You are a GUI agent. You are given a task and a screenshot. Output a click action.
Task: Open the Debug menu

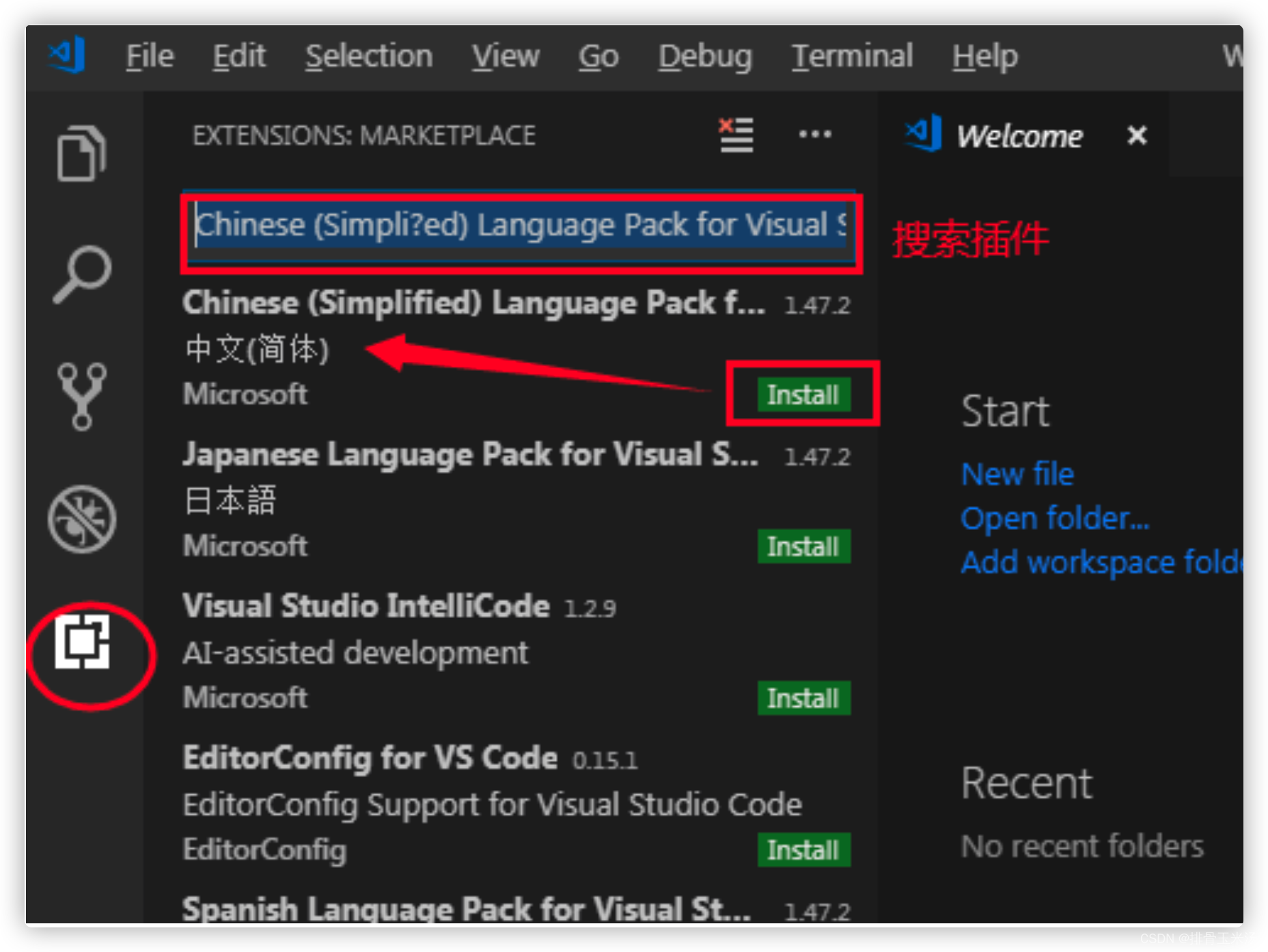tap(705, 56)
